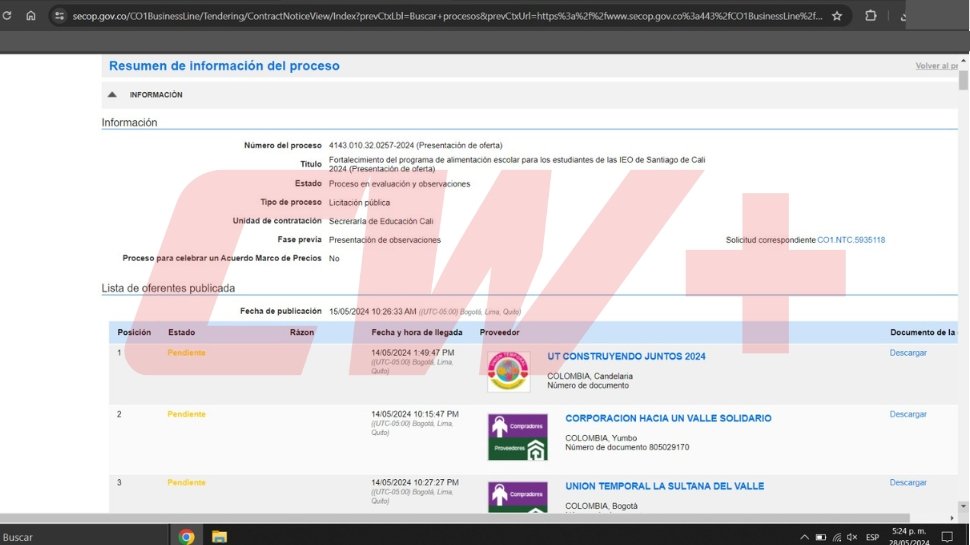Click the horizontal scrollbar at bottom
Screen dimensions: 970x545
[455, 518]
